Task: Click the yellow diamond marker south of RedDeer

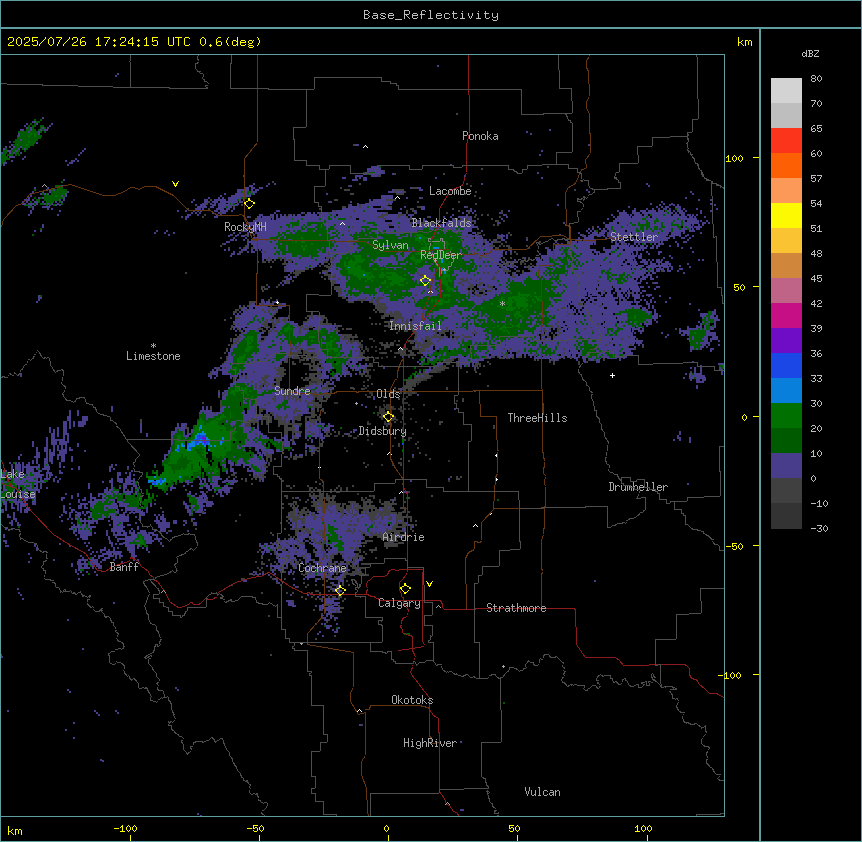Action: (x=425, y=281)
